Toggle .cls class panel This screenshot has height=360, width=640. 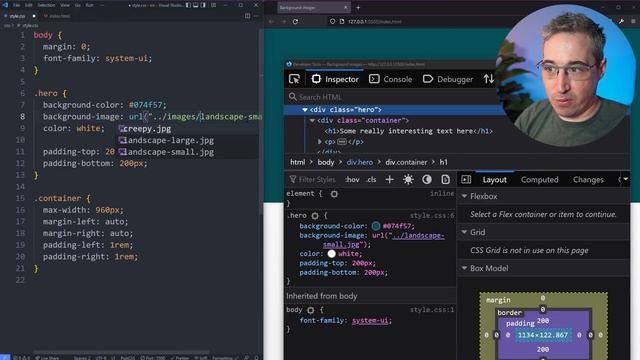371,180
